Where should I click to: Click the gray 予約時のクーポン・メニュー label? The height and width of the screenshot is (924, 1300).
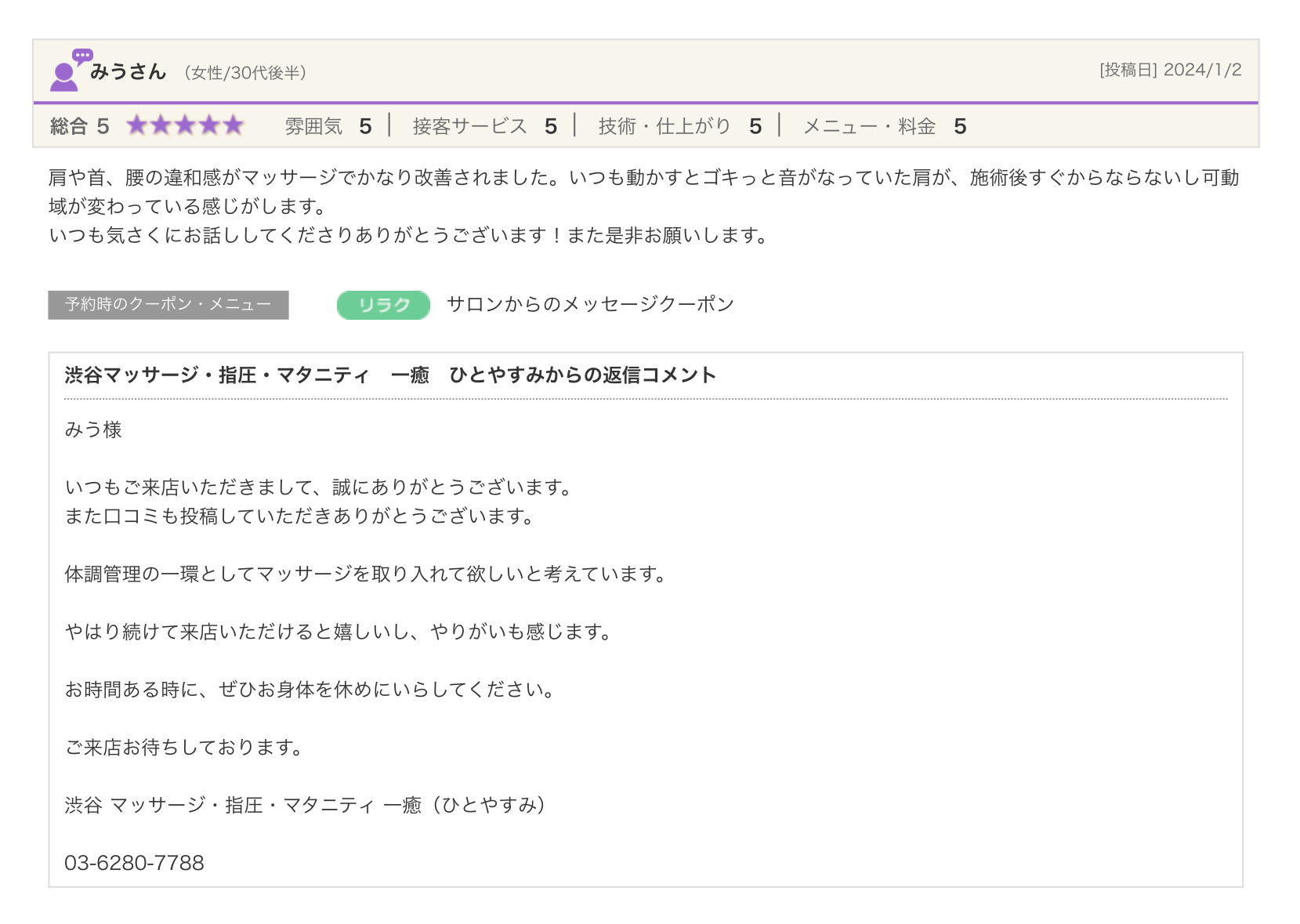coord(168,305)
